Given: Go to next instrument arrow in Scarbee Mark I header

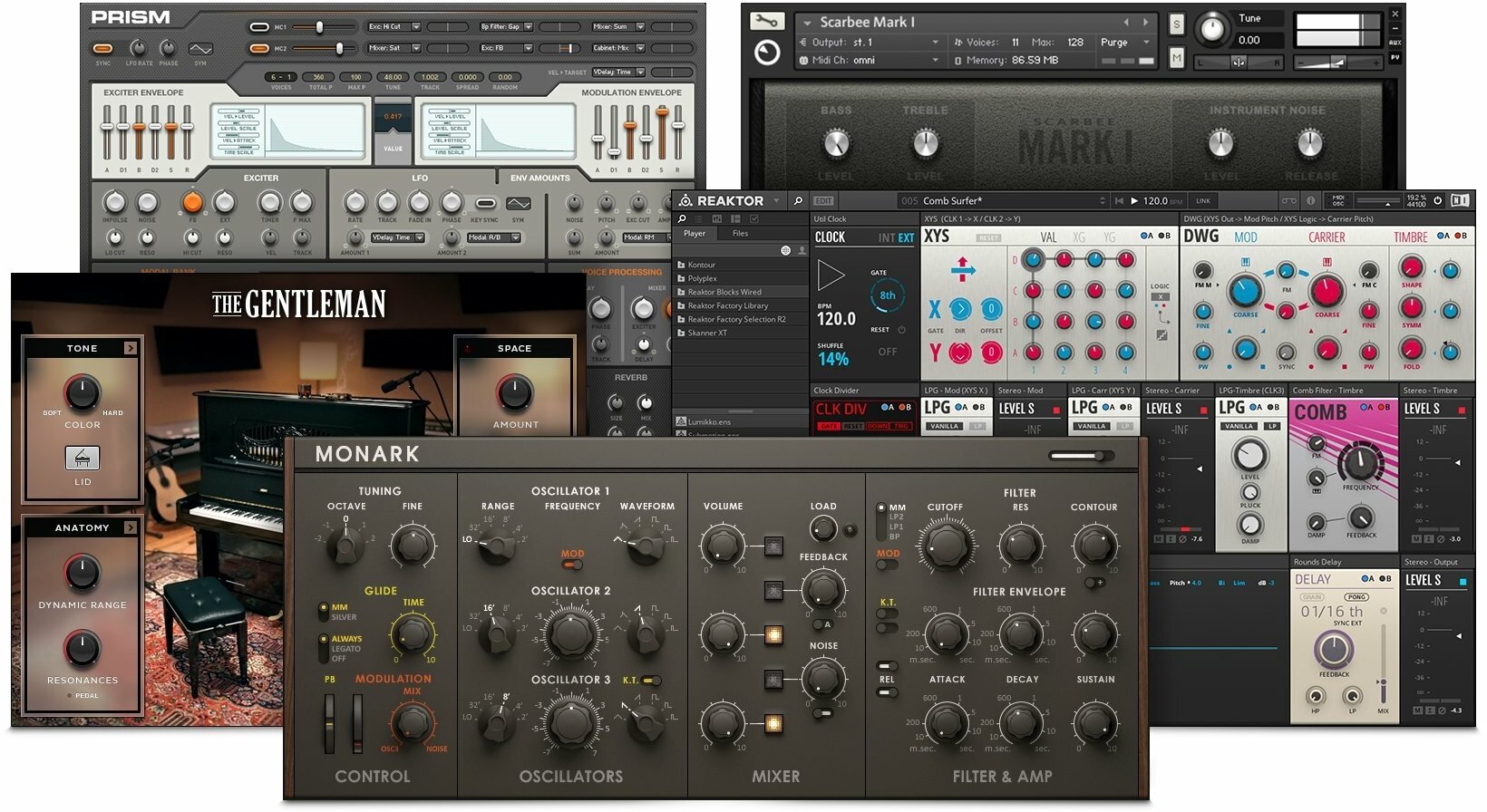Looking at the screenshot, I should coord(1145,22).
